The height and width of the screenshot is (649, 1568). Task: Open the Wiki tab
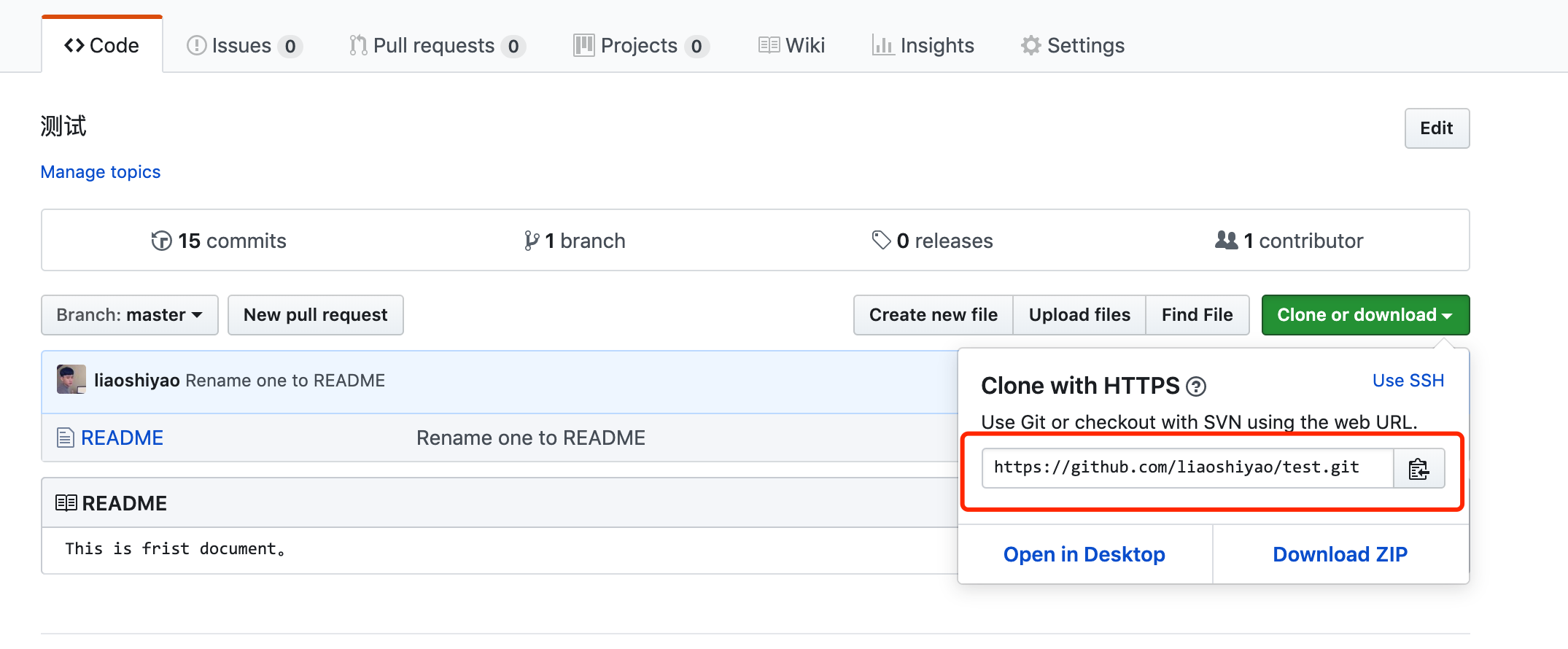click(791, 45)
